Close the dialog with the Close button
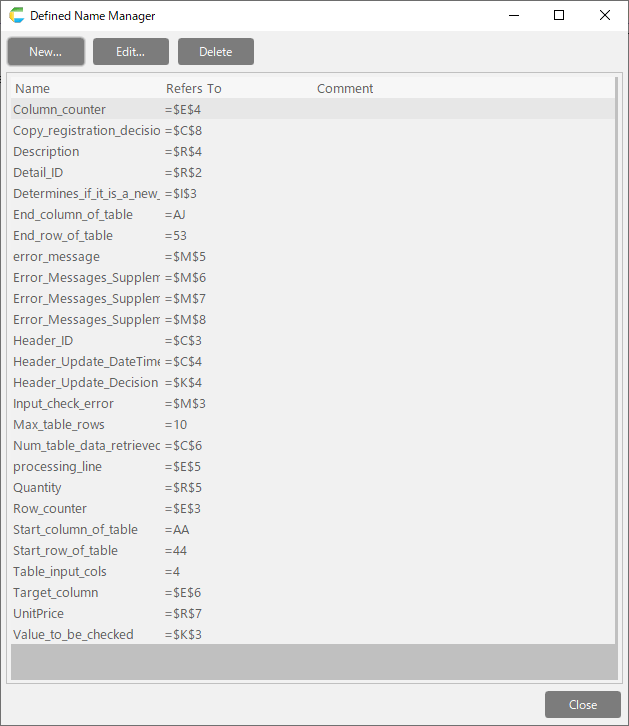 582,704
